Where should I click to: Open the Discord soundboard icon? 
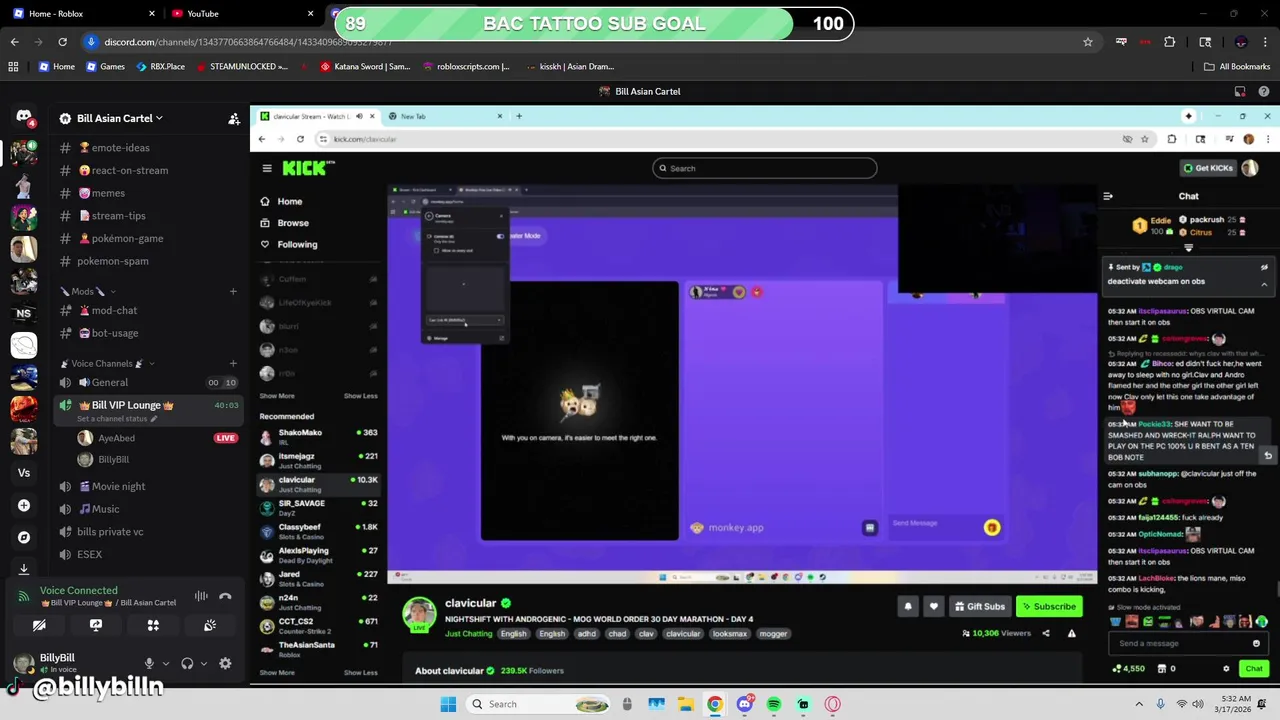click(210, 625)
